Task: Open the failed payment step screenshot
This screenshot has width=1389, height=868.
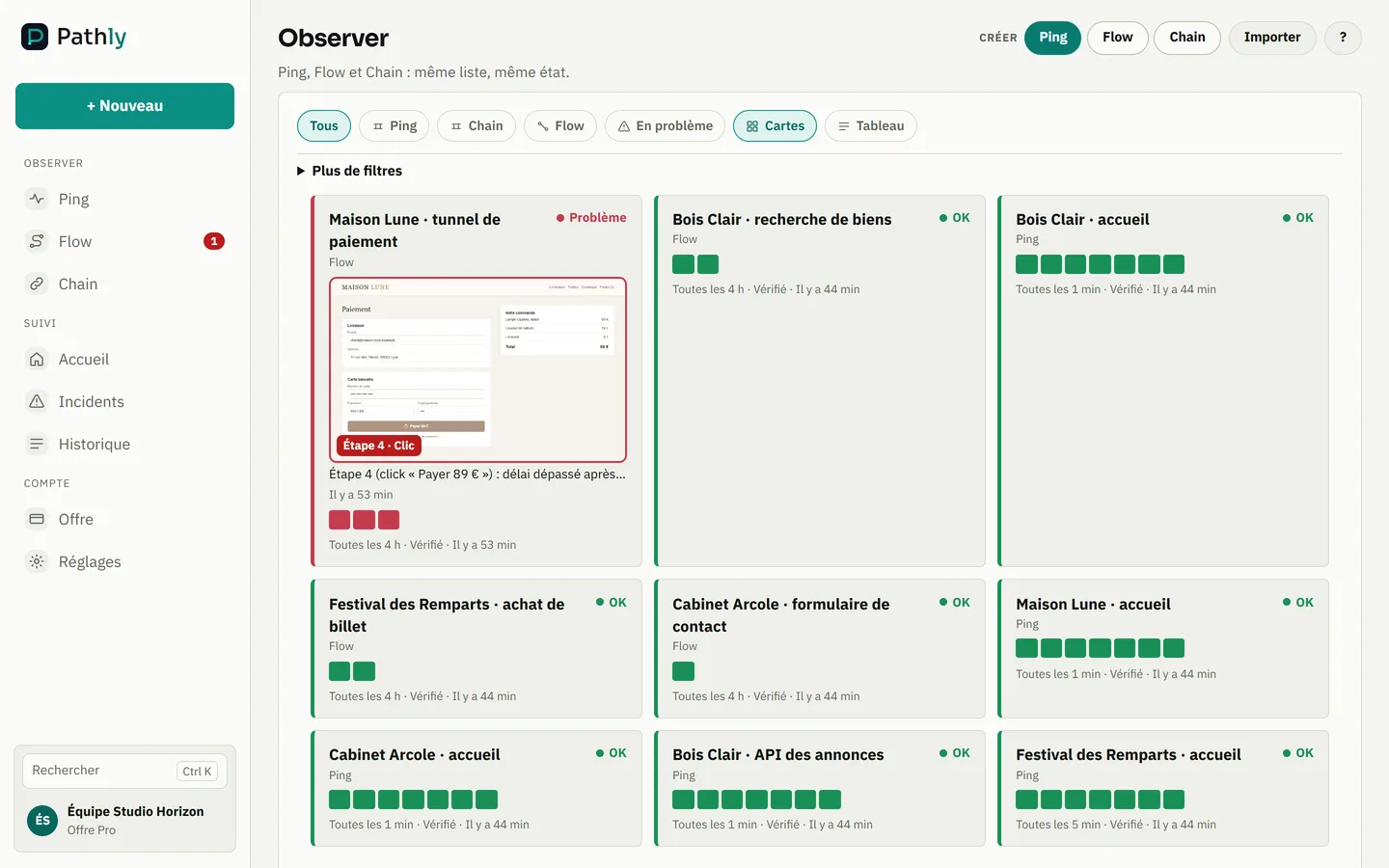Action: tap(477, 369)
